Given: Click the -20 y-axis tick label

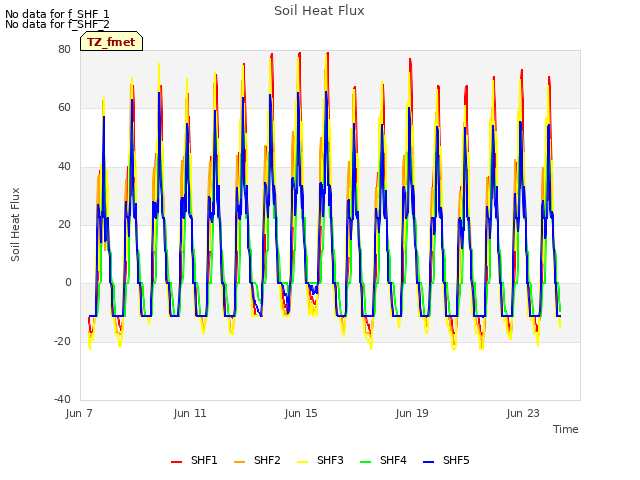Looking at the screenshot, I should point(62,341).
